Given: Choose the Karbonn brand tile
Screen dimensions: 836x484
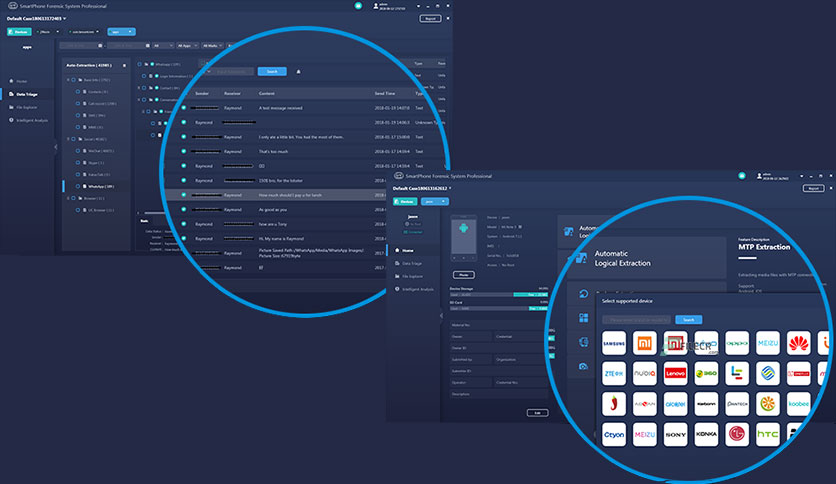Looking at the screenshot, I should click(706, 404).
